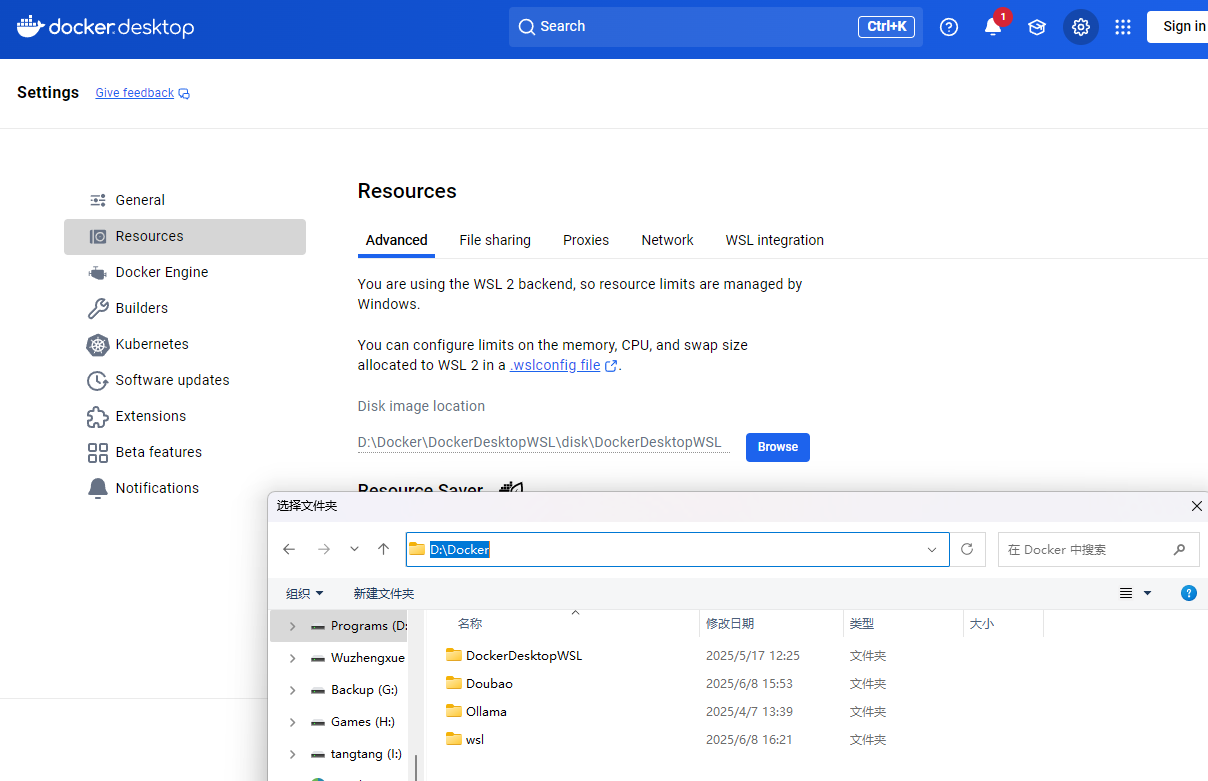Expand the Backup (G:) drive node
The height and width of the screenshot is (781, 1208).
coord(292,690)
